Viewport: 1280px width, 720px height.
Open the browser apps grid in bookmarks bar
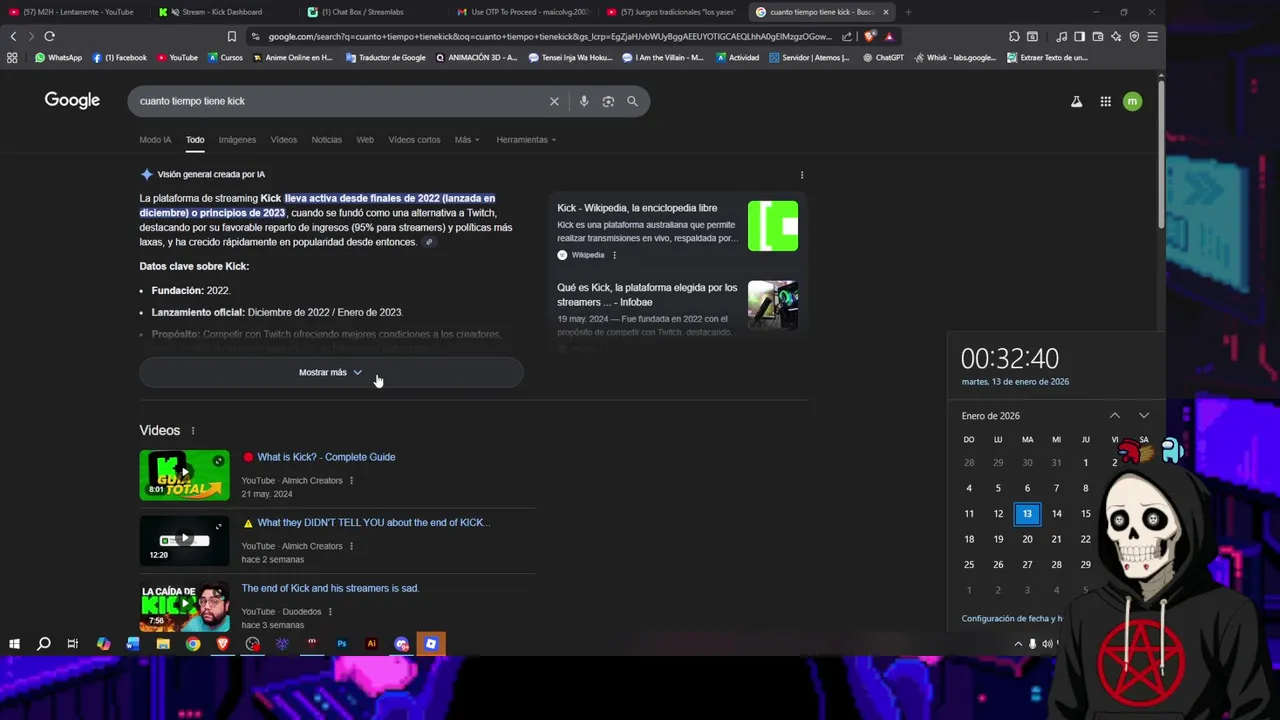[12, 57]
